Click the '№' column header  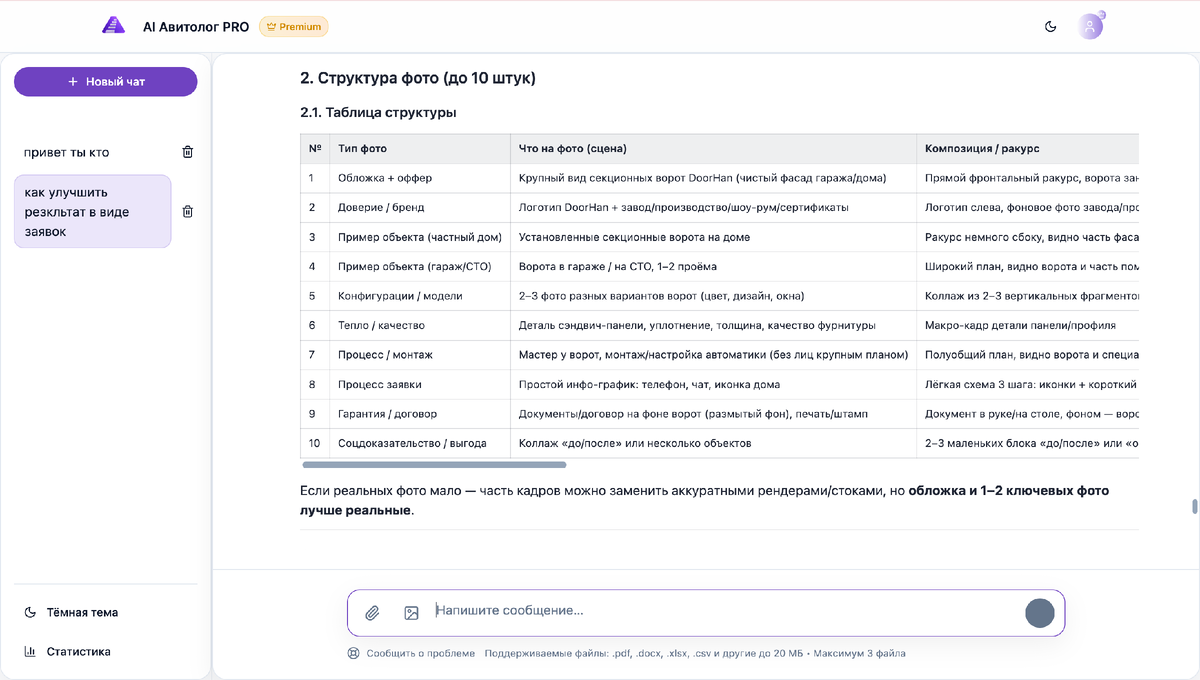[x=315, y=149]
